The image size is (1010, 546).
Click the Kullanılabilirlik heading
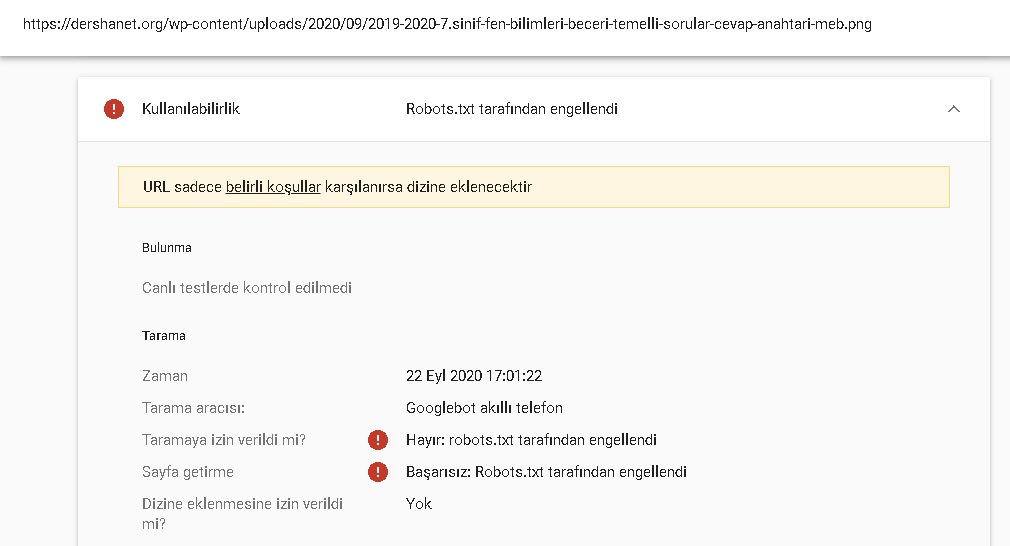[x=191, y=109]
